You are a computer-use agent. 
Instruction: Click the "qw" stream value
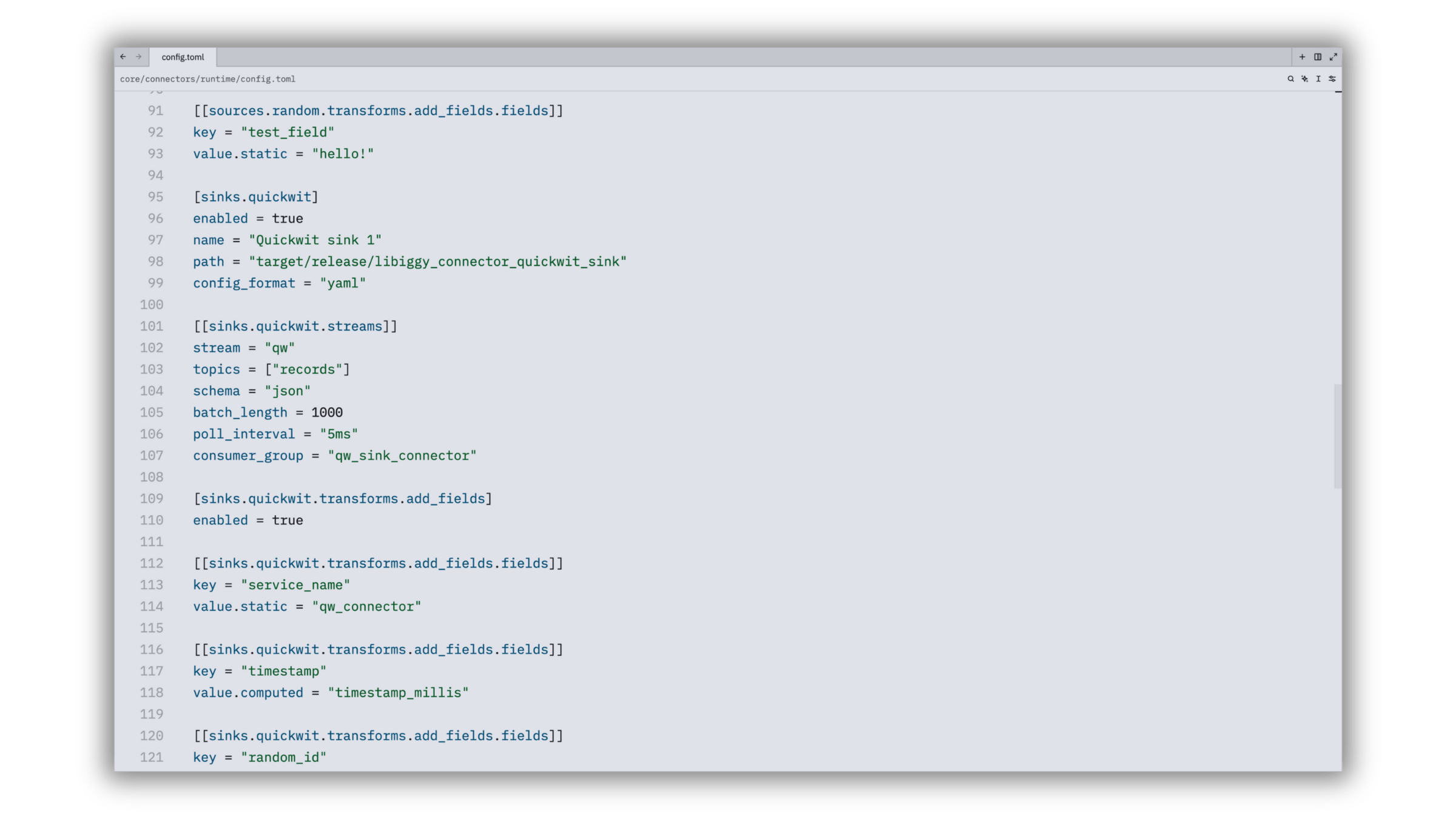point(280,348)
